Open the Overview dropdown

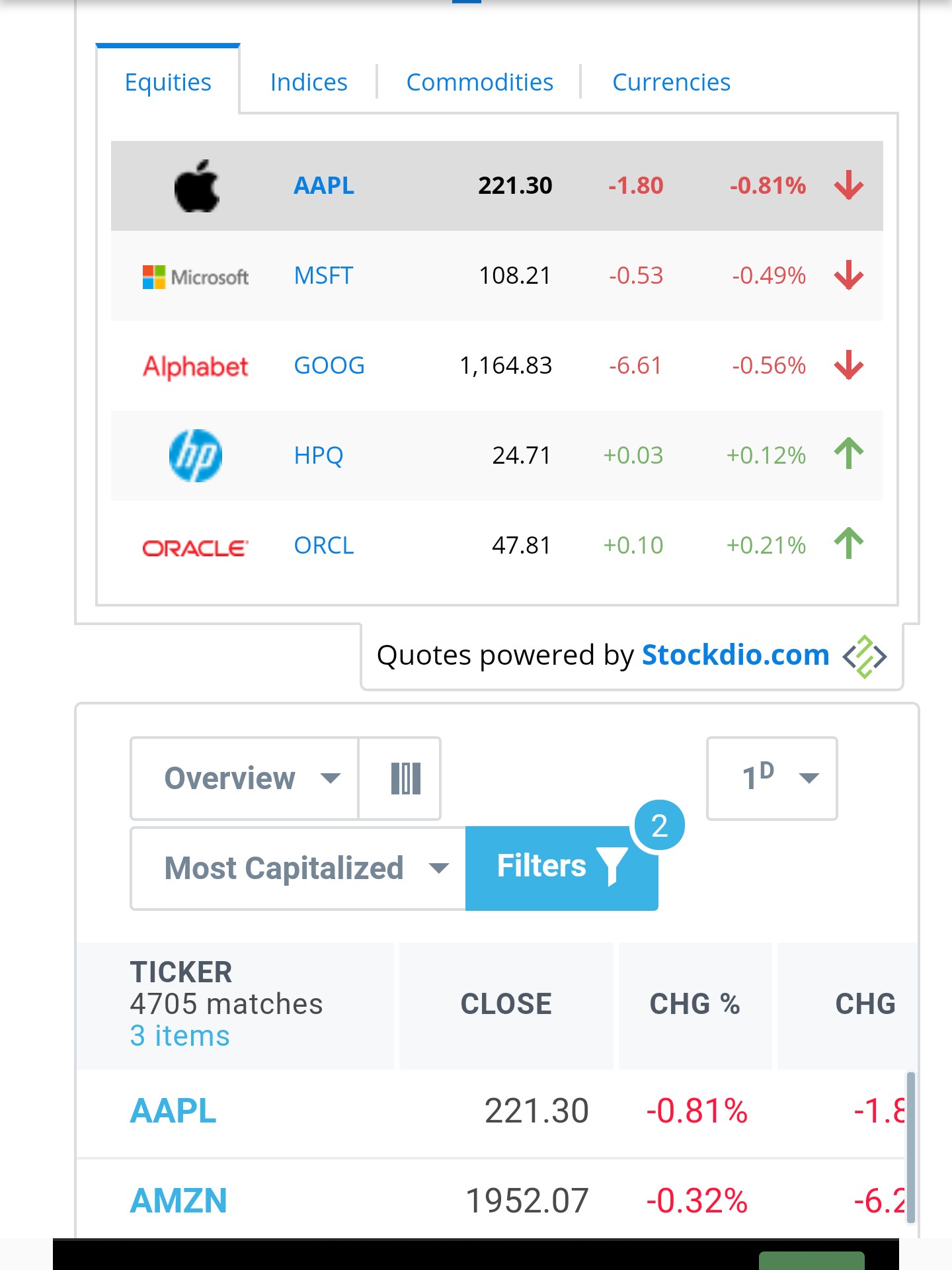pyautogui.click(x=246, y=779)
